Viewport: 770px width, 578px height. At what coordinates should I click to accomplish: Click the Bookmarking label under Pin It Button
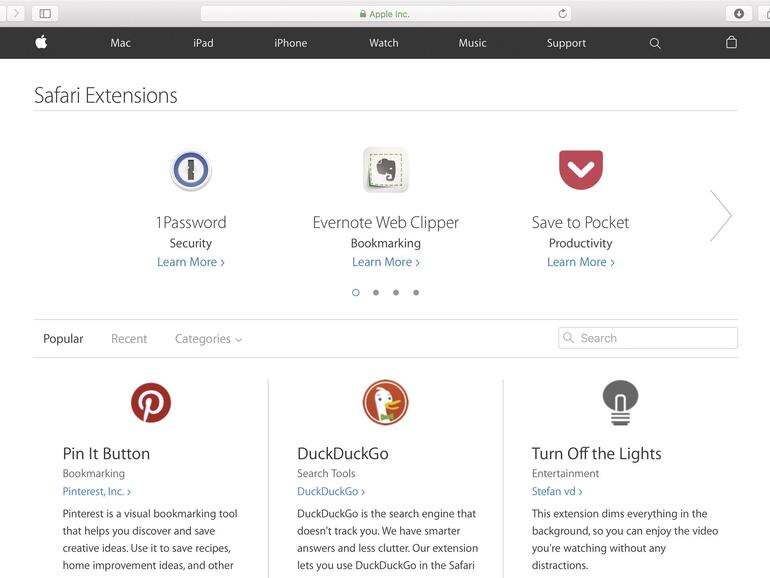(x=94, y=474)
